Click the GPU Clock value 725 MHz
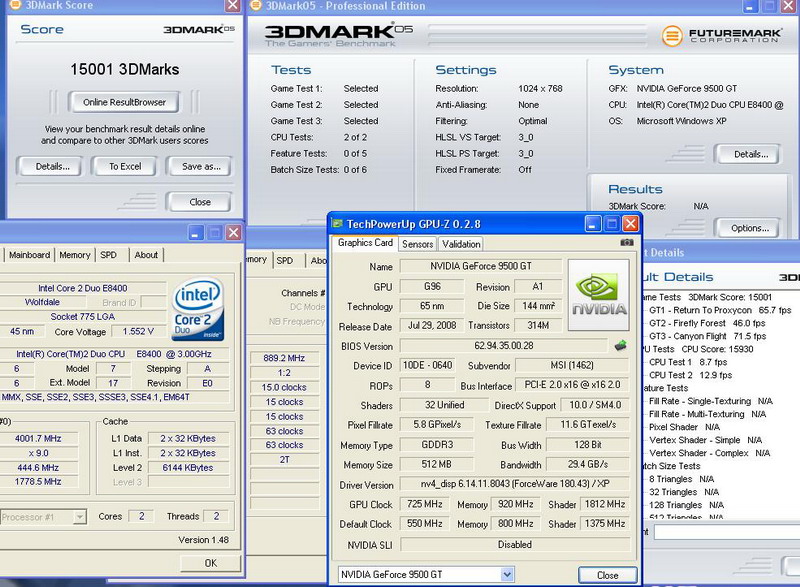This screenshot has width=800, height=587. pyautogui.click(x=424, y=504)
